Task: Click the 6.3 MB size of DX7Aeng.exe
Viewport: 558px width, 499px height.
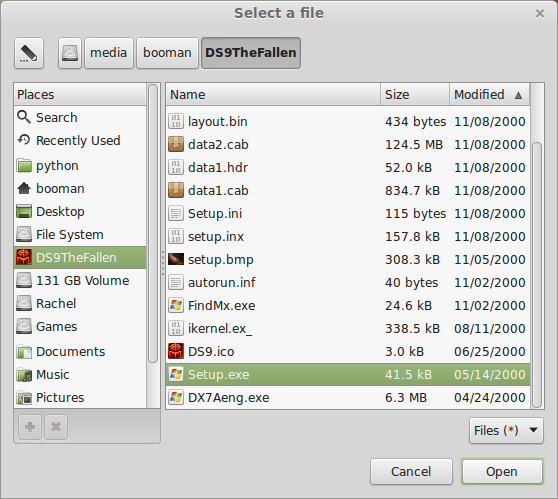Action: (x=406, y=398)
